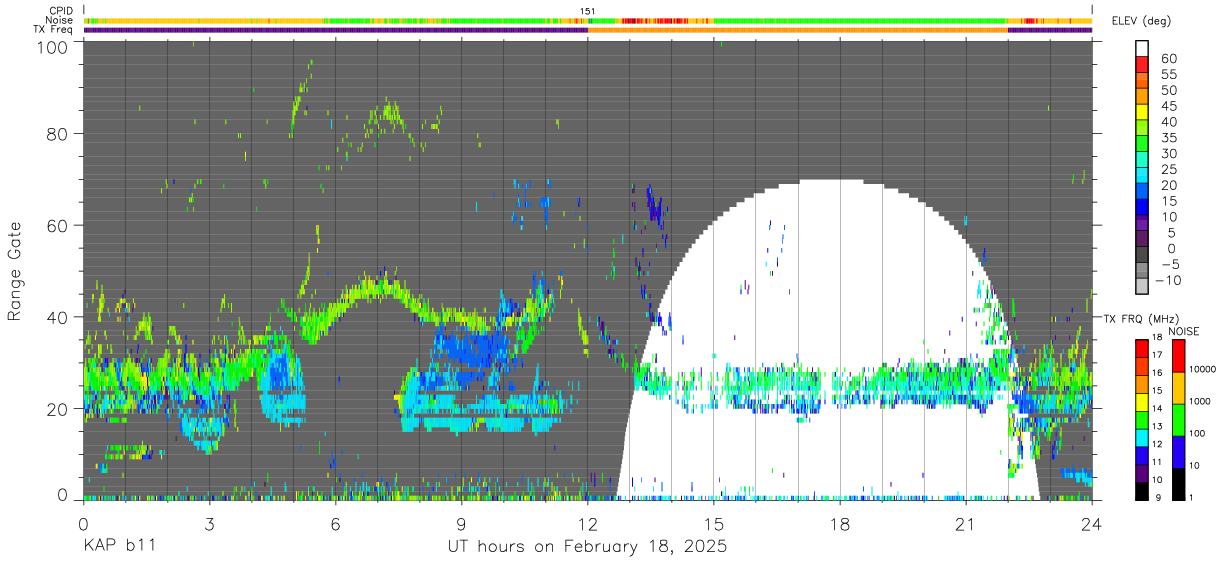Viewport: 1228px width, 567px height.
Task: Click the 'CPID' strip label
Action: coord(61,11)
